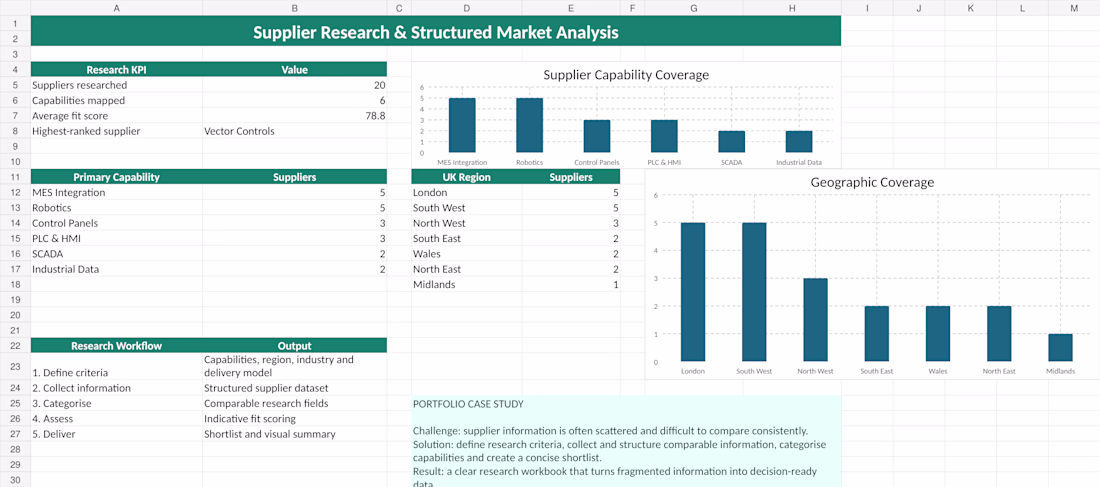Click the 'Primary Capability' header cell
The width and height of the screenshot is (1100, 487).
(x=116, y=177)
